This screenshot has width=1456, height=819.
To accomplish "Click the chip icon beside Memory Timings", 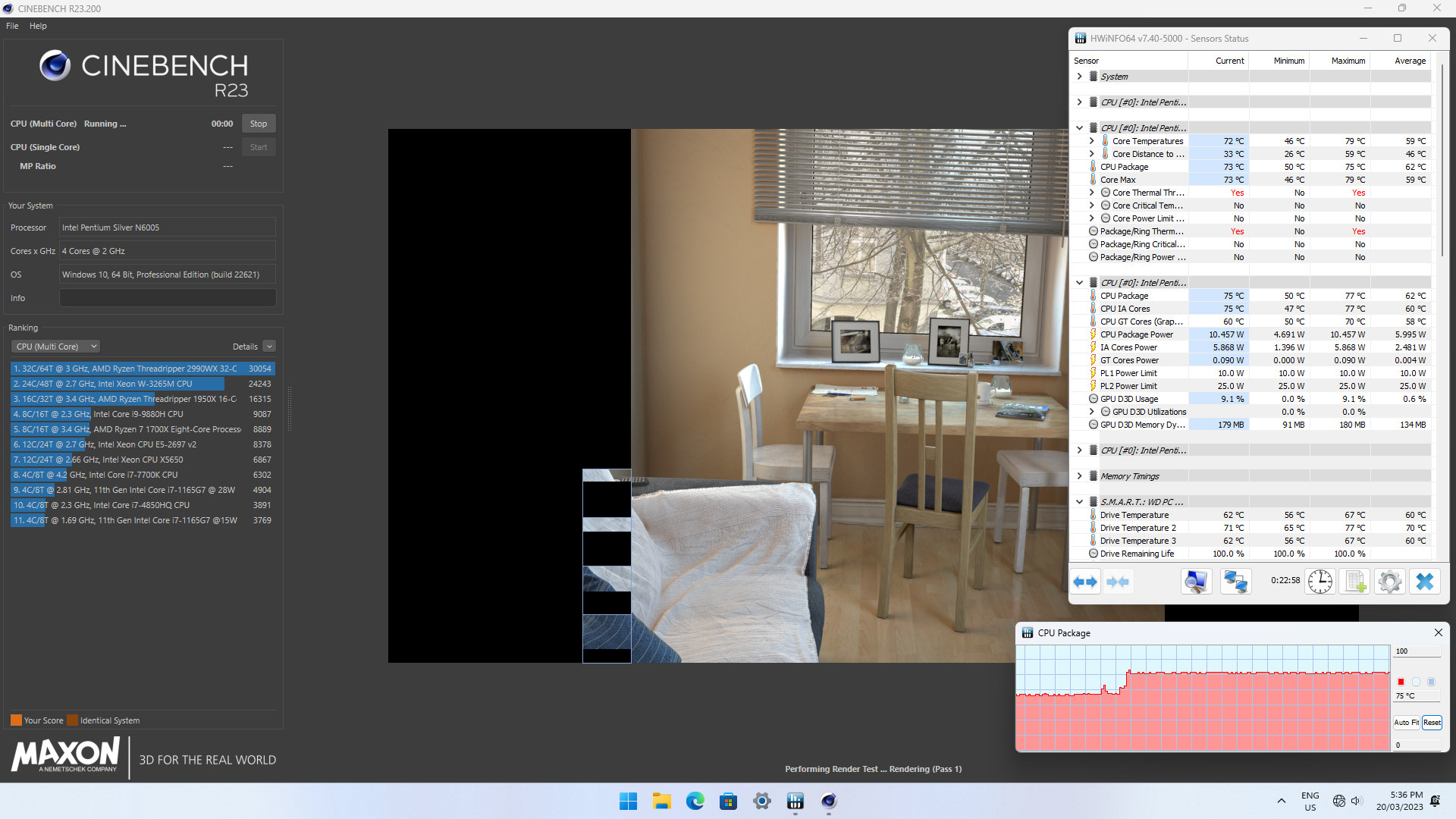I will click(x=1094, y=476).
